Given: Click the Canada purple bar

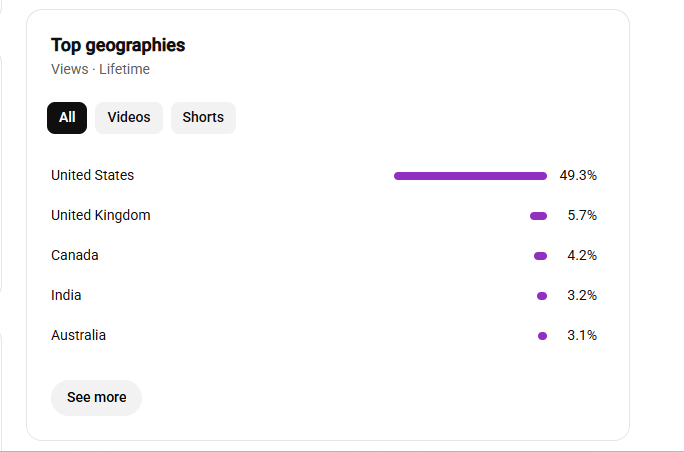Looking at the screenshot, I should 540,256.
